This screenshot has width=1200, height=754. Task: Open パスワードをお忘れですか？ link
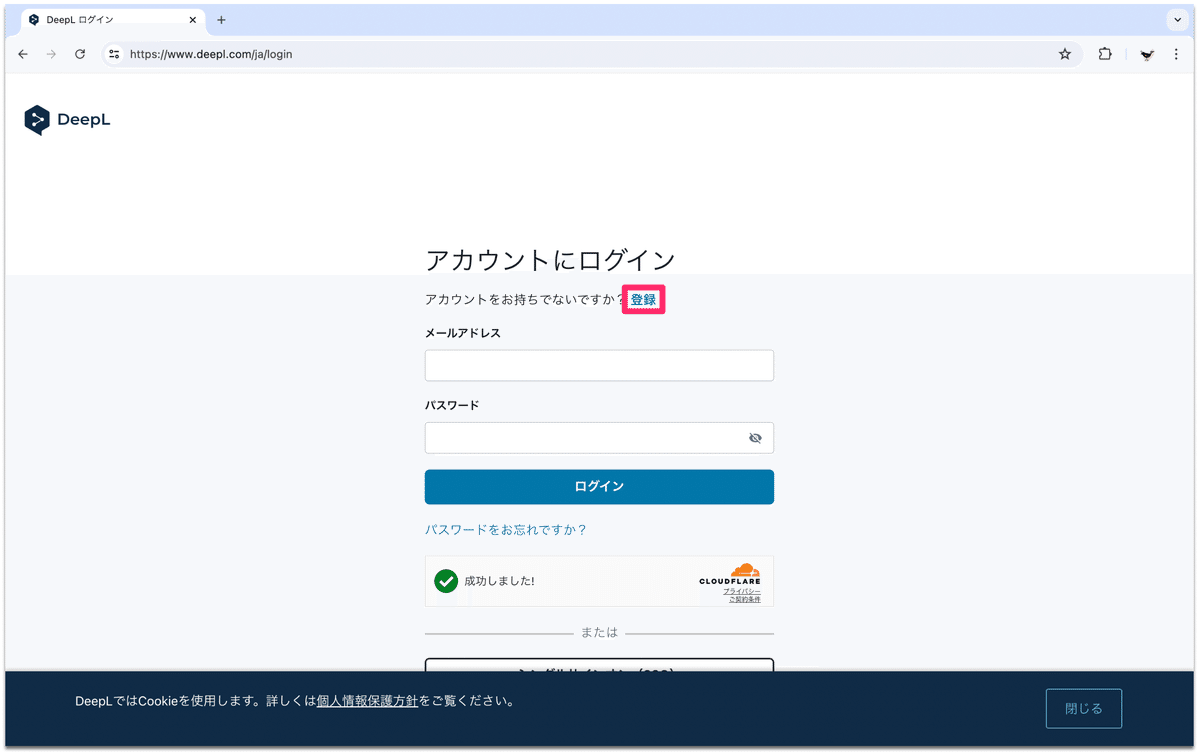[x=505, y=529]
